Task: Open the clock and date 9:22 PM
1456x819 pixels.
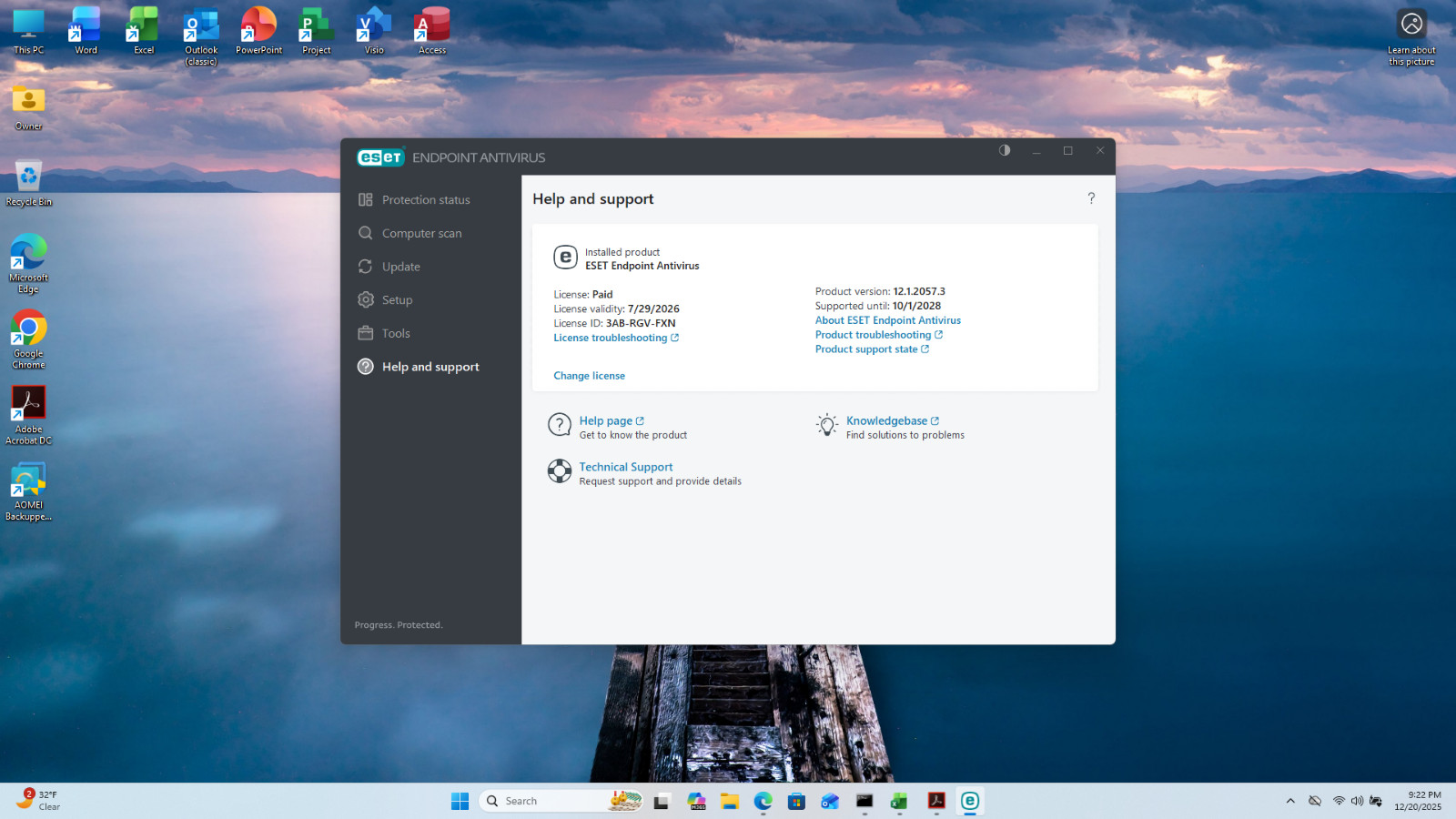Action: 1418,801
